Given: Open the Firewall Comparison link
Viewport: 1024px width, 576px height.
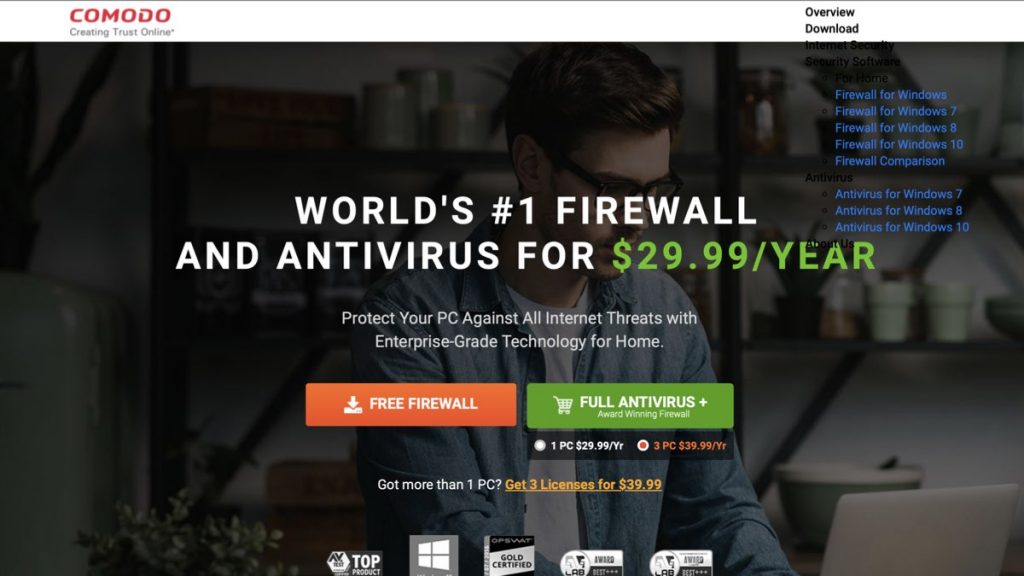Looking at the screenshot, I should click(889, 161).
